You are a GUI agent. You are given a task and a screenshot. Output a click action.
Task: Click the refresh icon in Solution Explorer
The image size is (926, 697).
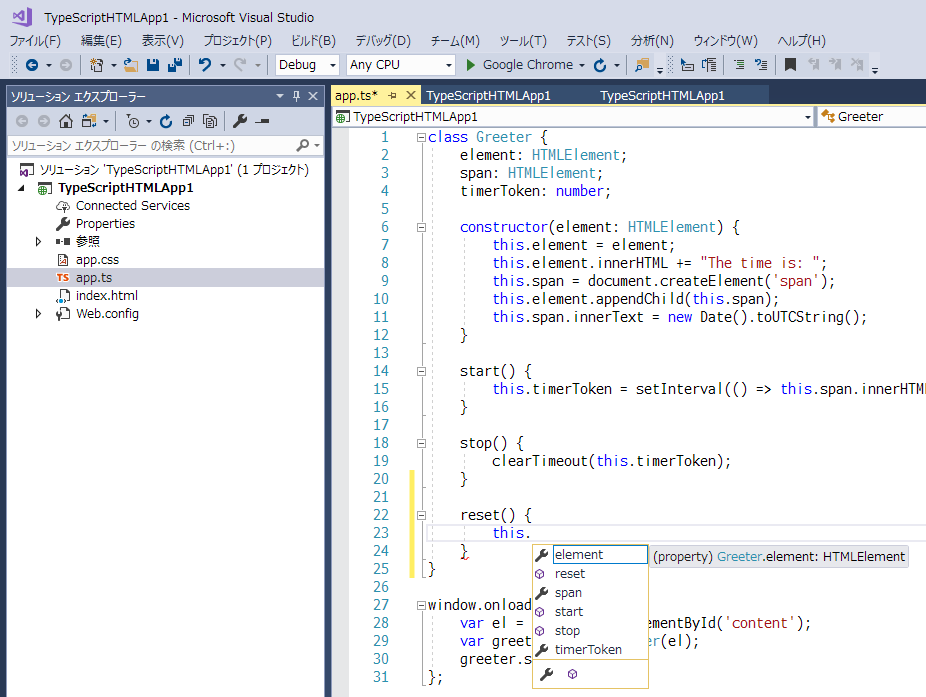click(166, 121)
